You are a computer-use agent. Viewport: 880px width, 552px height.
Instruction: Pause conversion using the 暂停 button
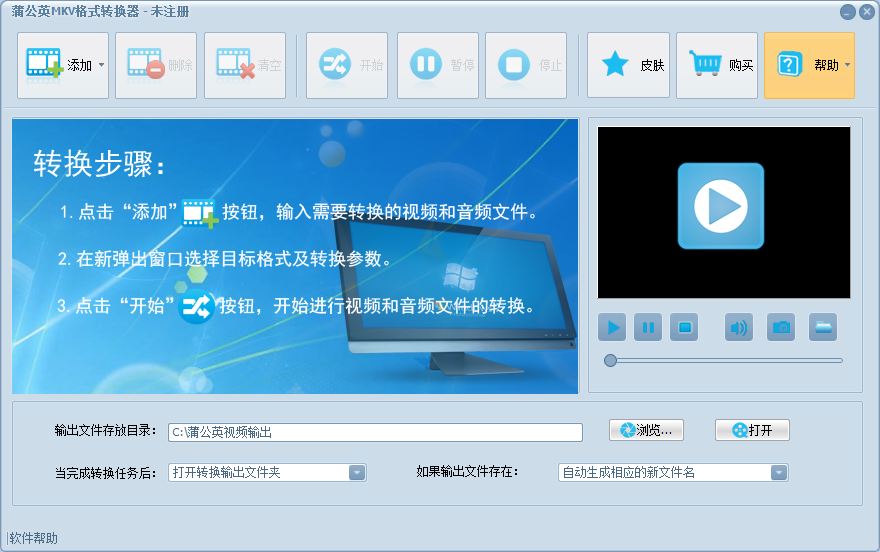(x=438, y=65)
